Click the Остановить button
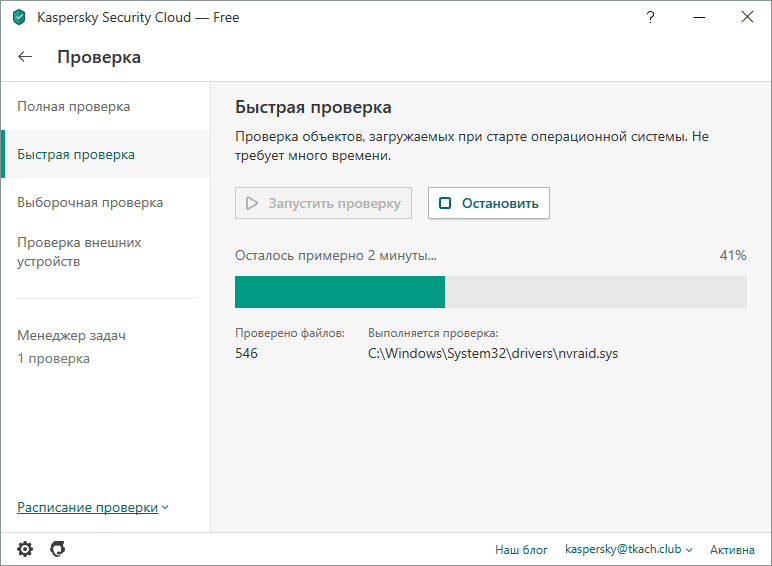The image size is (772, 566). [489, 203]
